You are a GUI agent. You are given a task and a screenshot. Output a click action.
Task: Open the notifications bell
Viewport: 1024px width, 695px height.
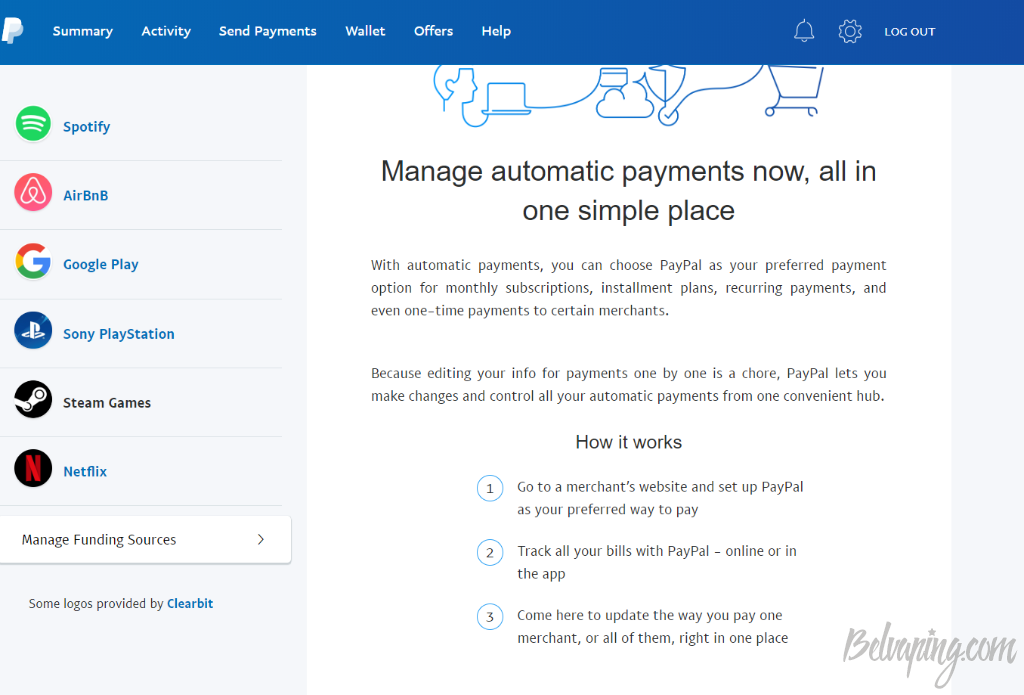[x=804, y=31]
